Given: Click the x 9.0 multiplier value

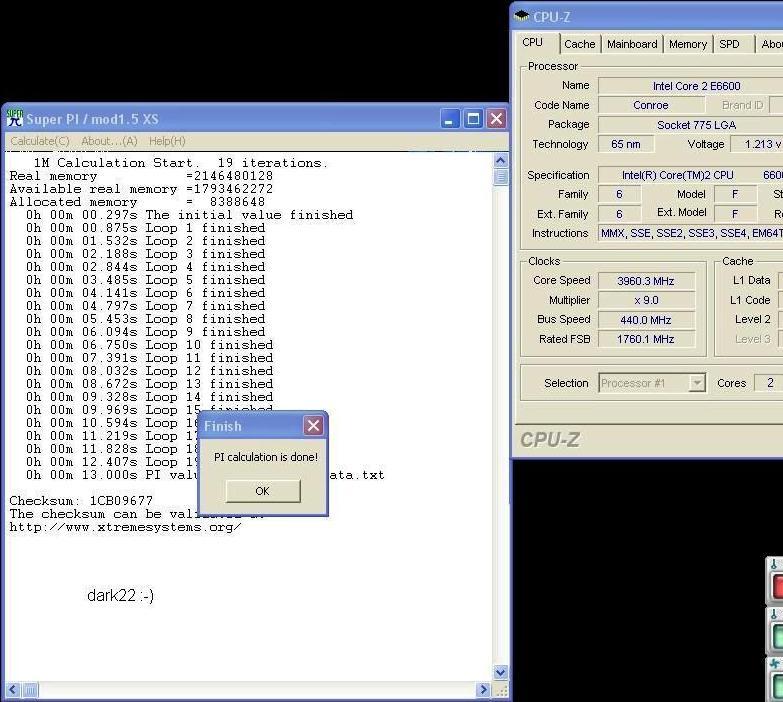Looking at the screenshot, I should (646, 300).
